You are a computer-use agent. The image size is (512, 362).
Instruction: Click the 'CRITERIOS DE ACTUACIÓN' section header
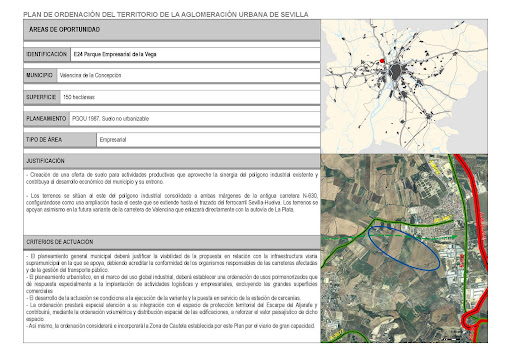pyautogui.click(x=172, y=242)
